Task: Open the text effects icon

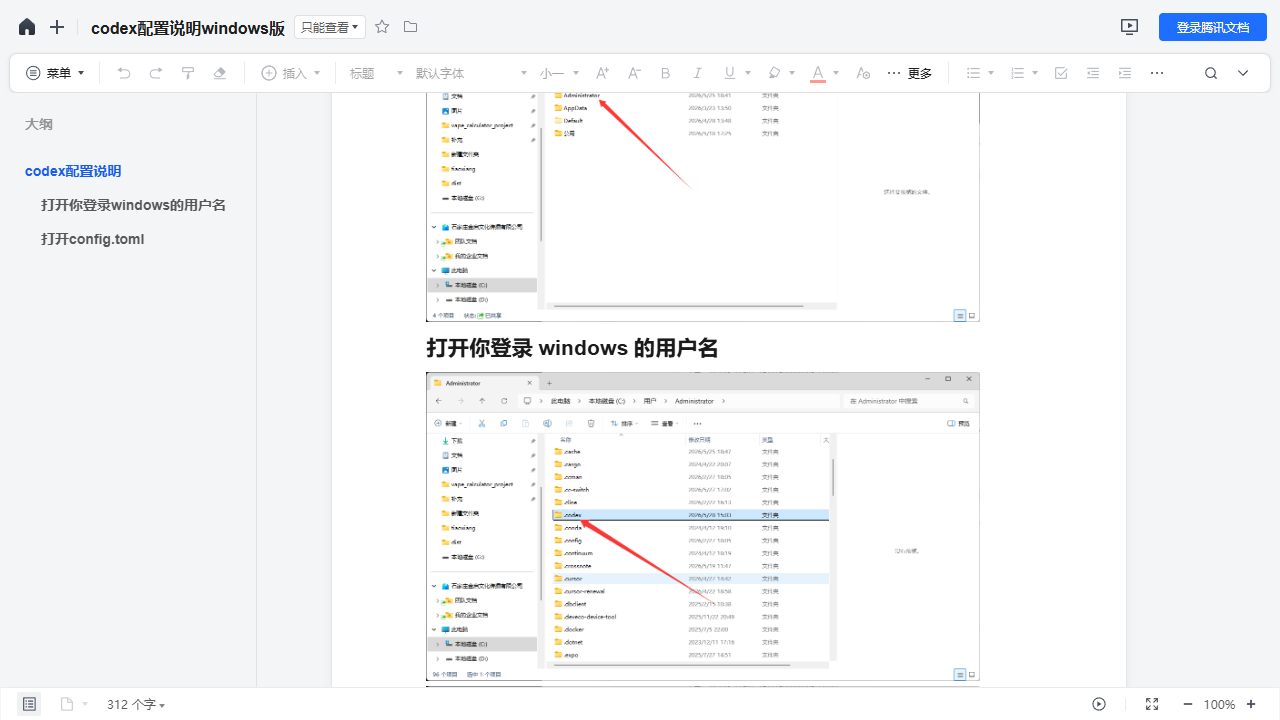Action: pyautogui.click(x=864, y=73)
